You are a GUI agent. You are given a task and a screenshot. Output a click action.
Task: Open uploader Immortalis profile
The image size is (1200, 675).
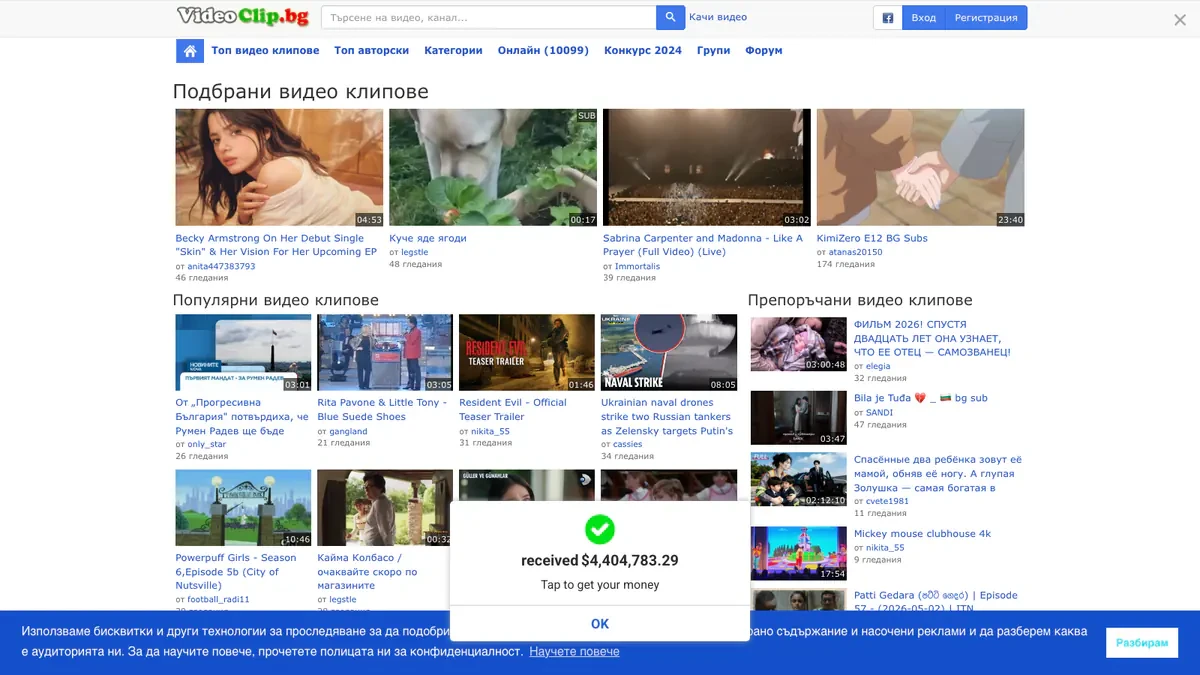click(x=637, y=266)
